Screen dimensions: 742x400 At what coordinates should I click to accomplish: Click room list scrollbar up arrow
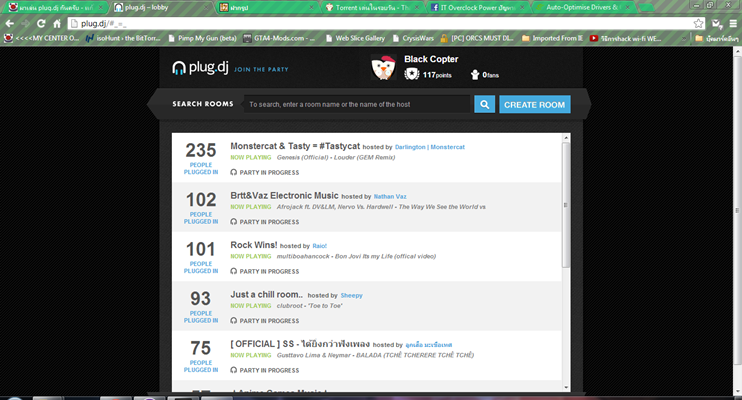click(565, 138)
